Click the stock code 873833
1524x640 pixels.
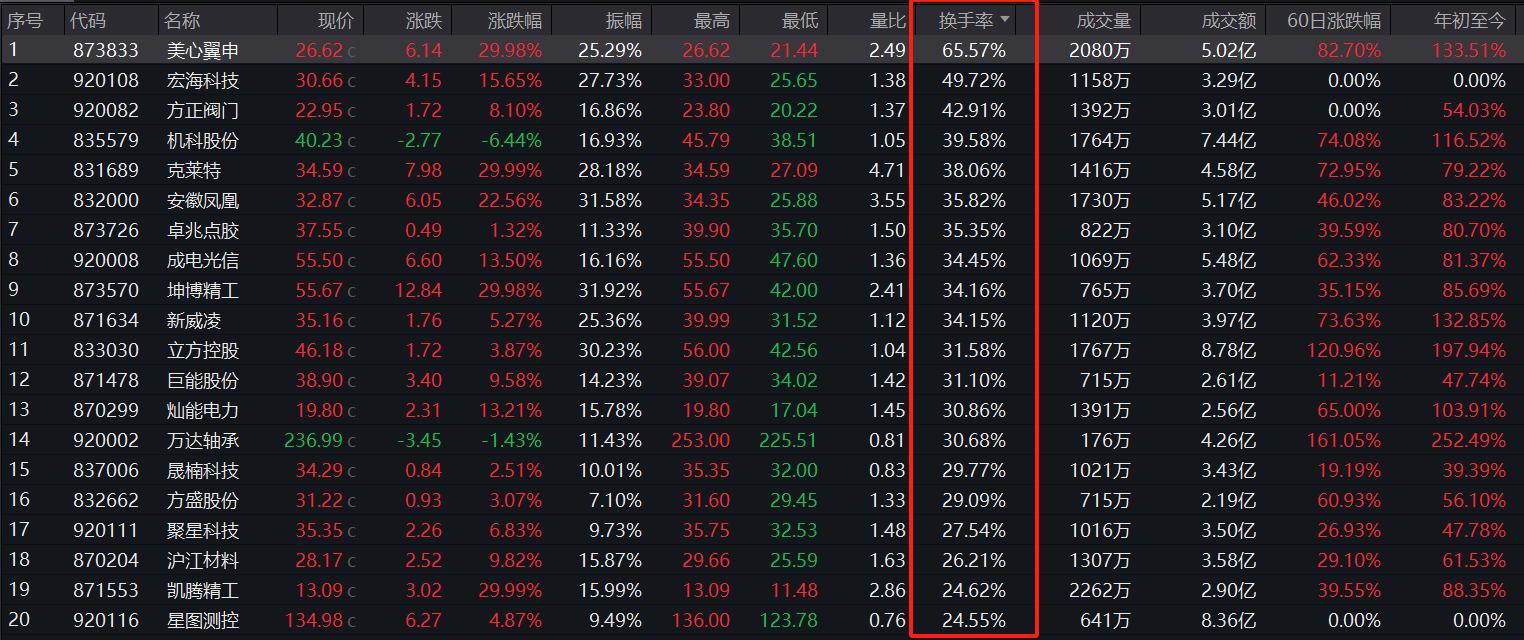(106, 50)
